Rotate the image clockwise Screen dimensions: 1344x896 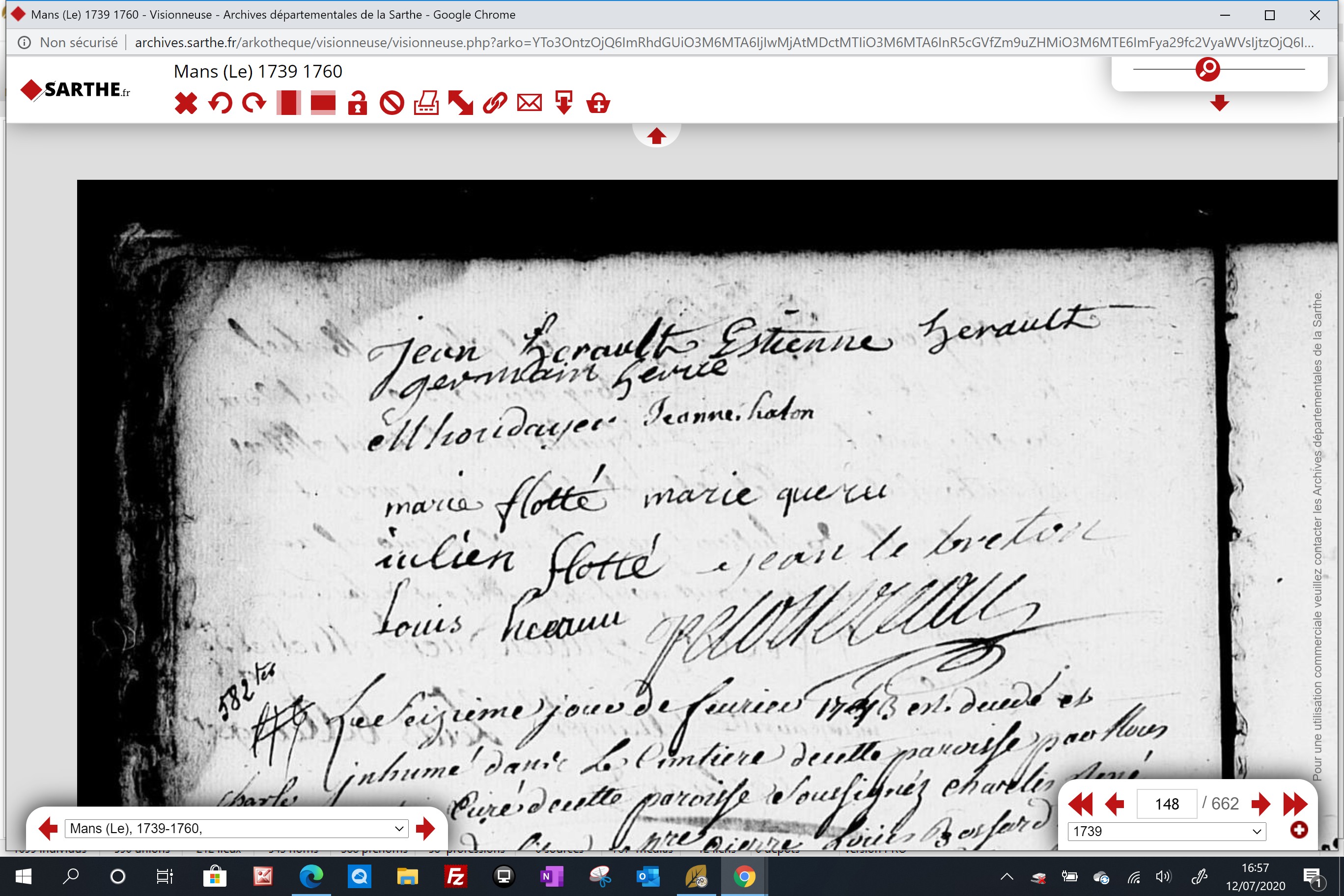tap(254, 104)
